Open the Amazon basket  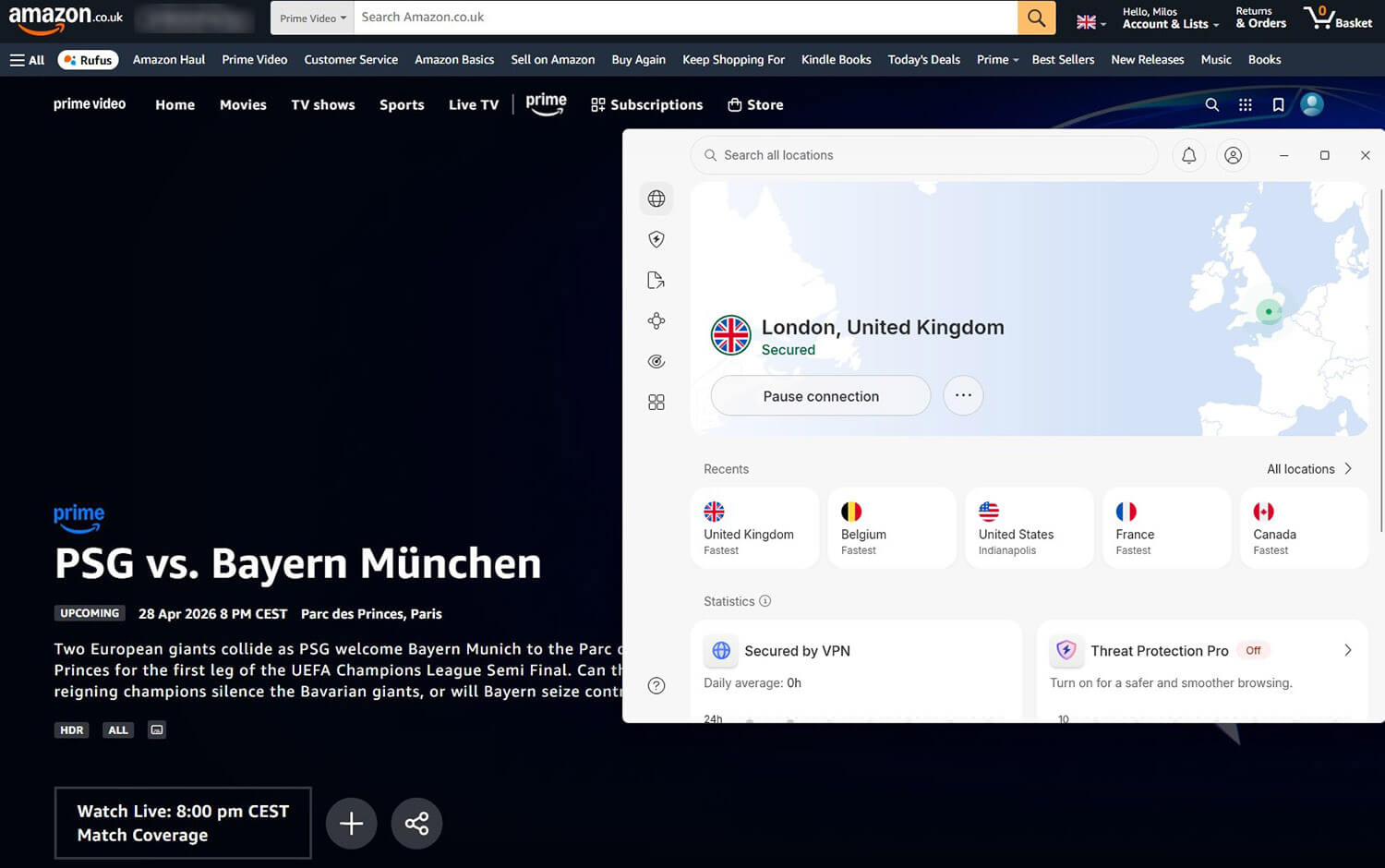click(1338, 18)
